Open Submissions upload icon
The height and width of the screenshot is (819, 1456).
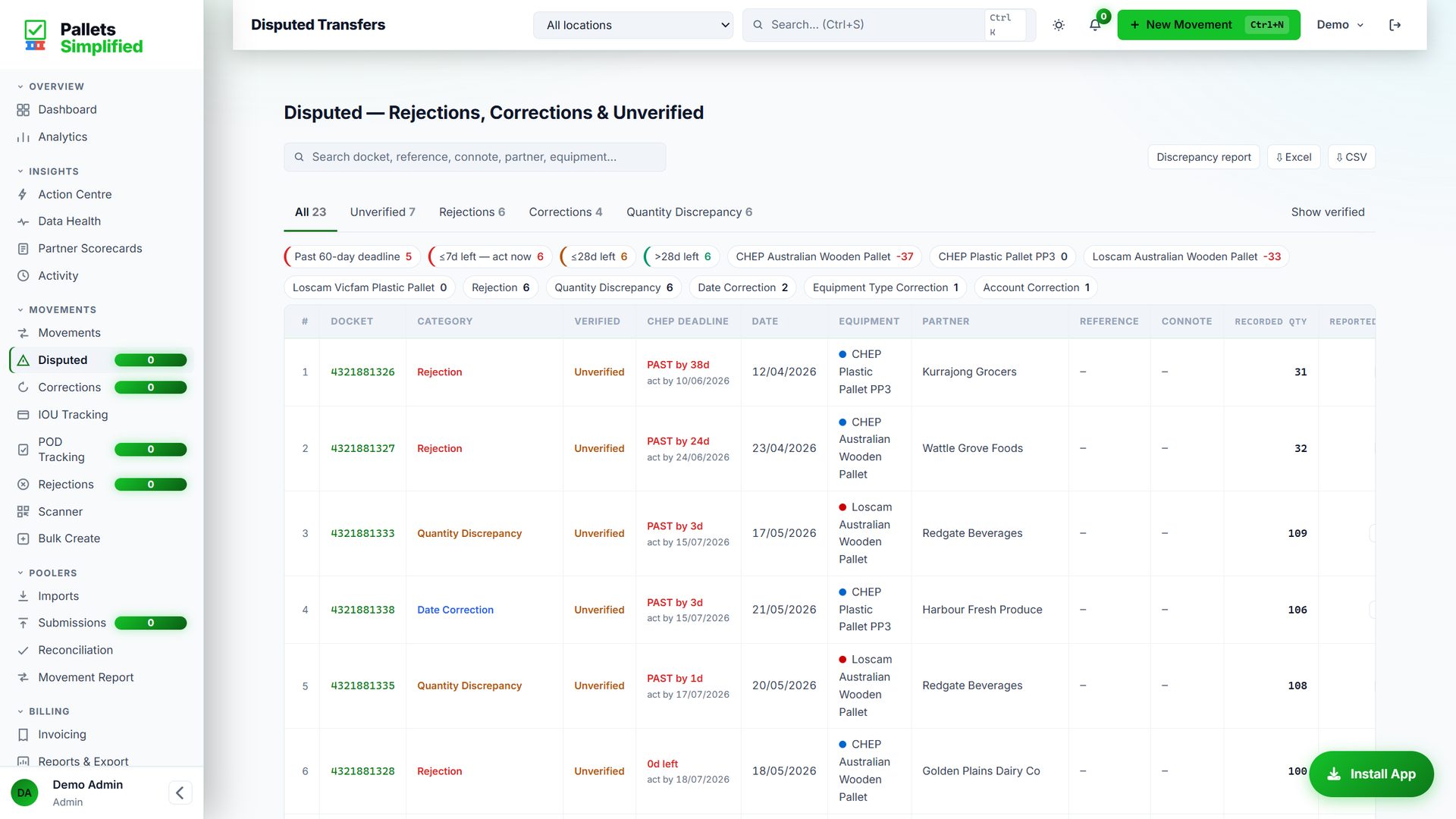pyautogui.click(x=23, y=623)
